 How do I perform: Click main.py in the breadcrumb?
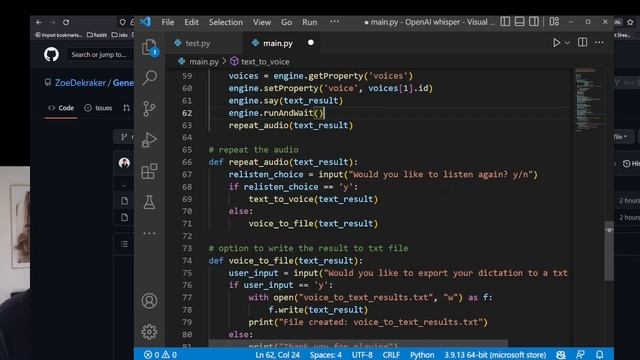coord(204,62)
